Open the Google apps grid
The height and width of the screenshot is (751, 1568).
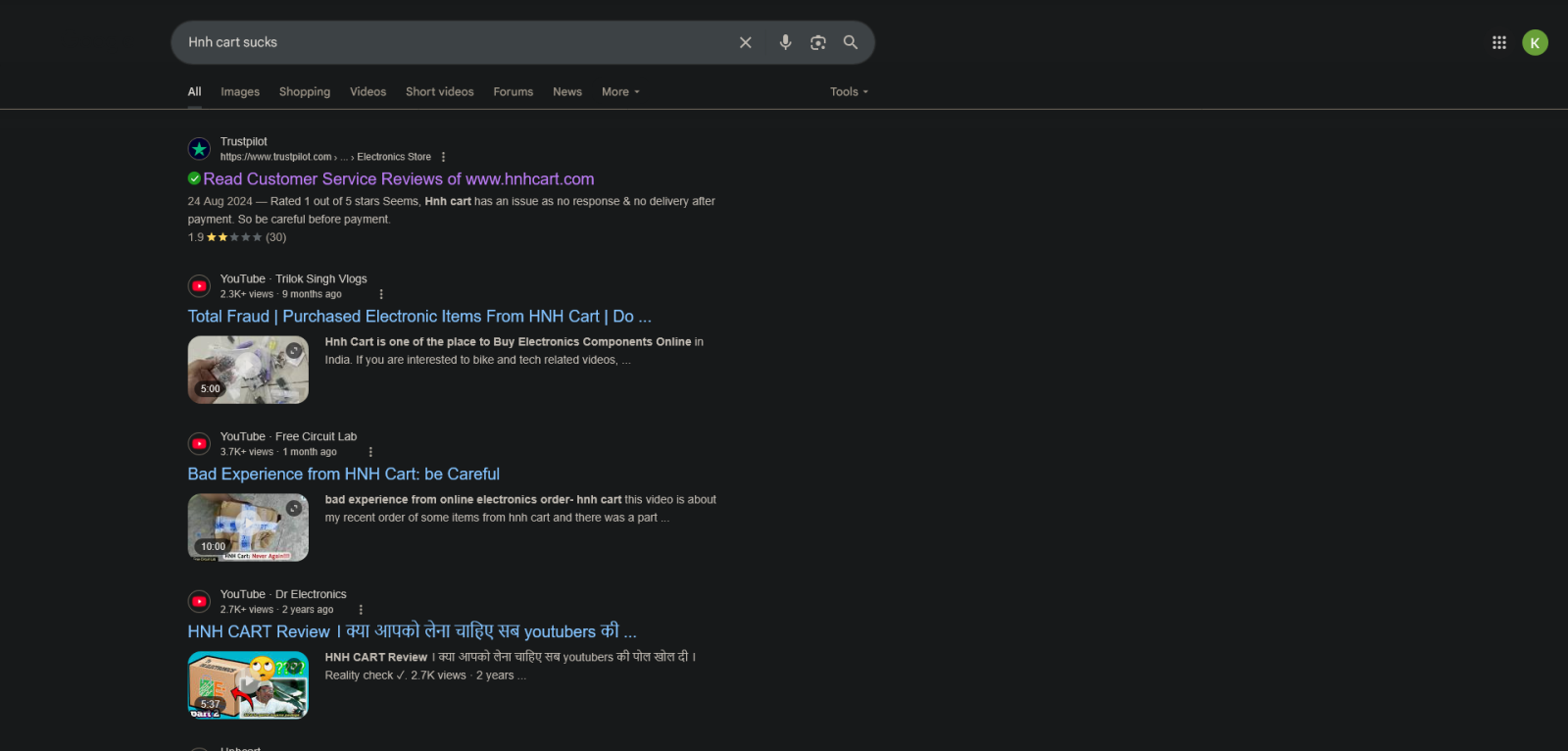[1499, 42]
